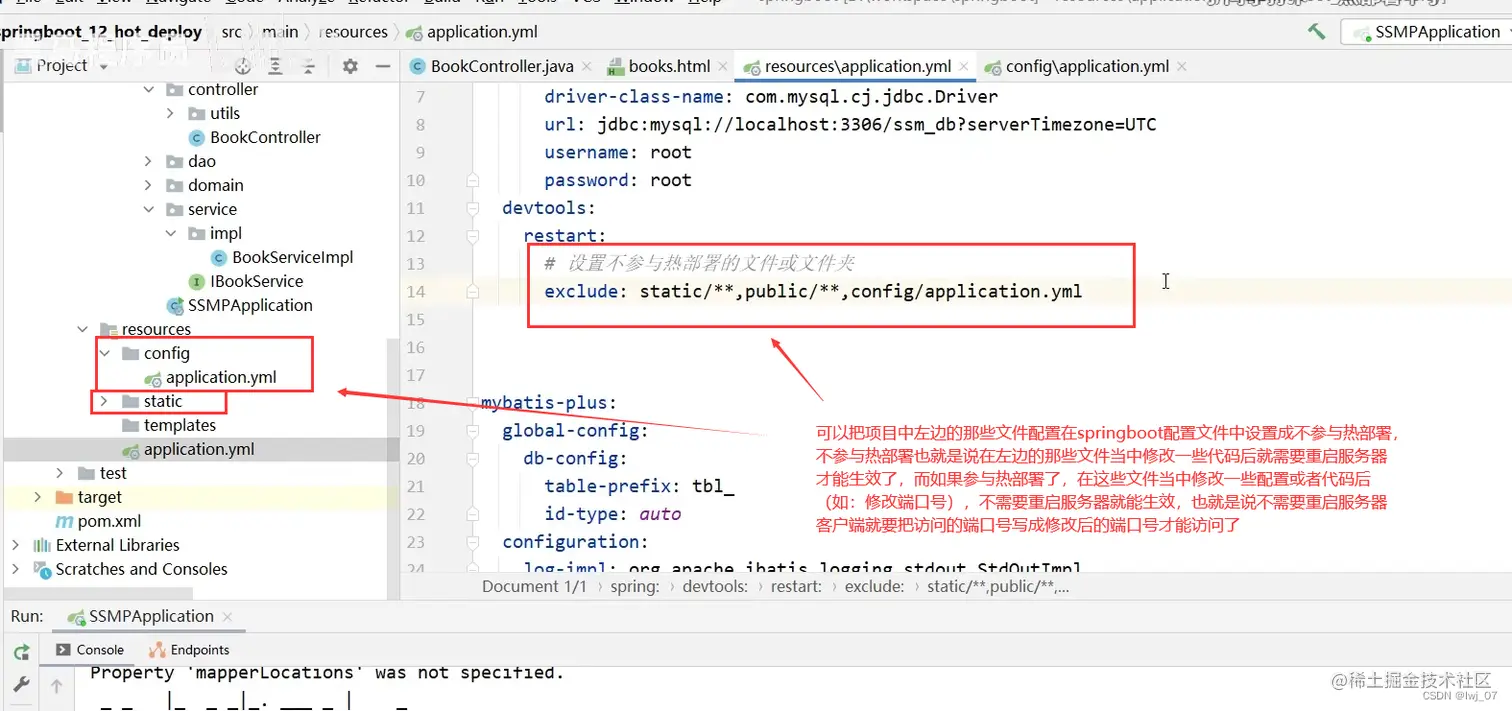Collapse all nodes in Project panel
Screen dimensions: 1512x711
click(307, 66)
